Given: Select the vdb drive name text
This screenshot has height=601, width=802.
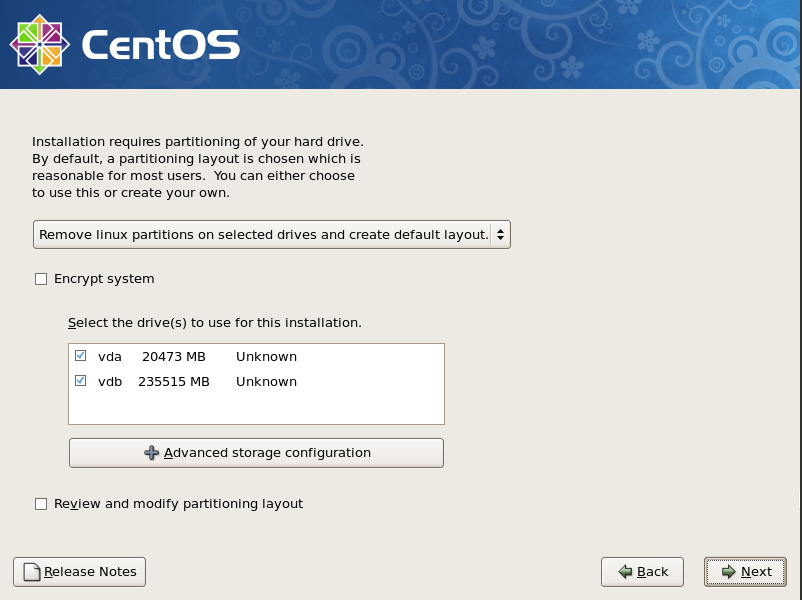Looking at the screenshot, I should coord(110,382).
